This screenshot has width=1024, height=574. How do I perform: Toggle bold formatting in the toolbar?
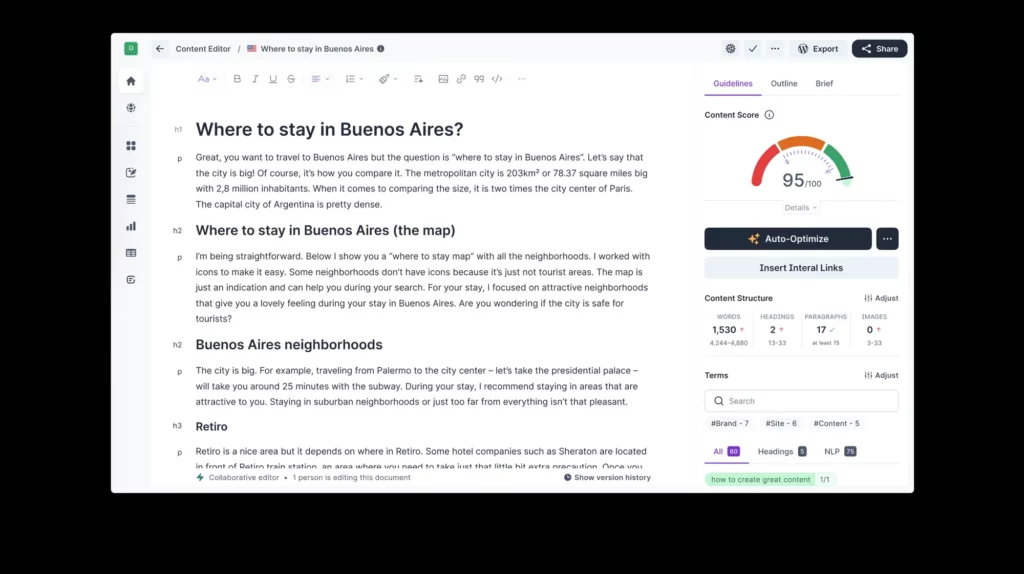[237, 79]
